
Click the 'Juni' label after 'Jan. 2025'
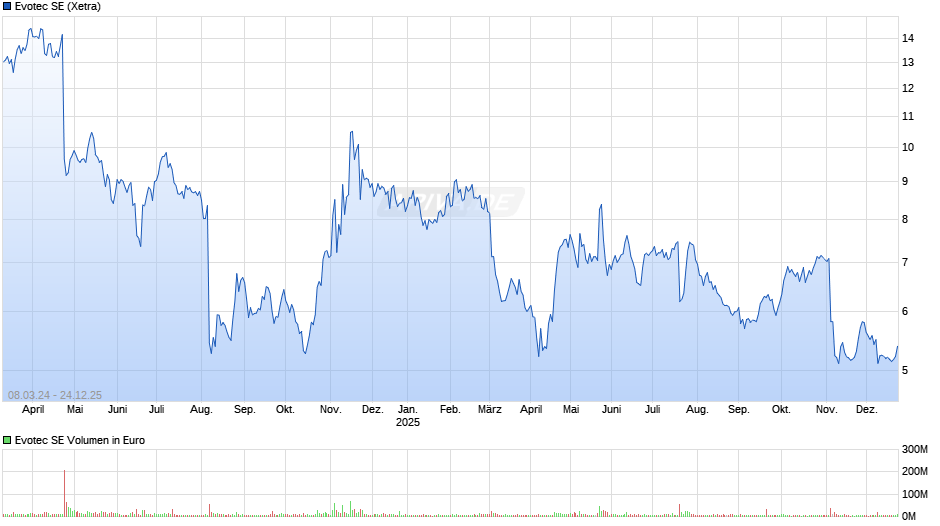(x=611, y=410)
